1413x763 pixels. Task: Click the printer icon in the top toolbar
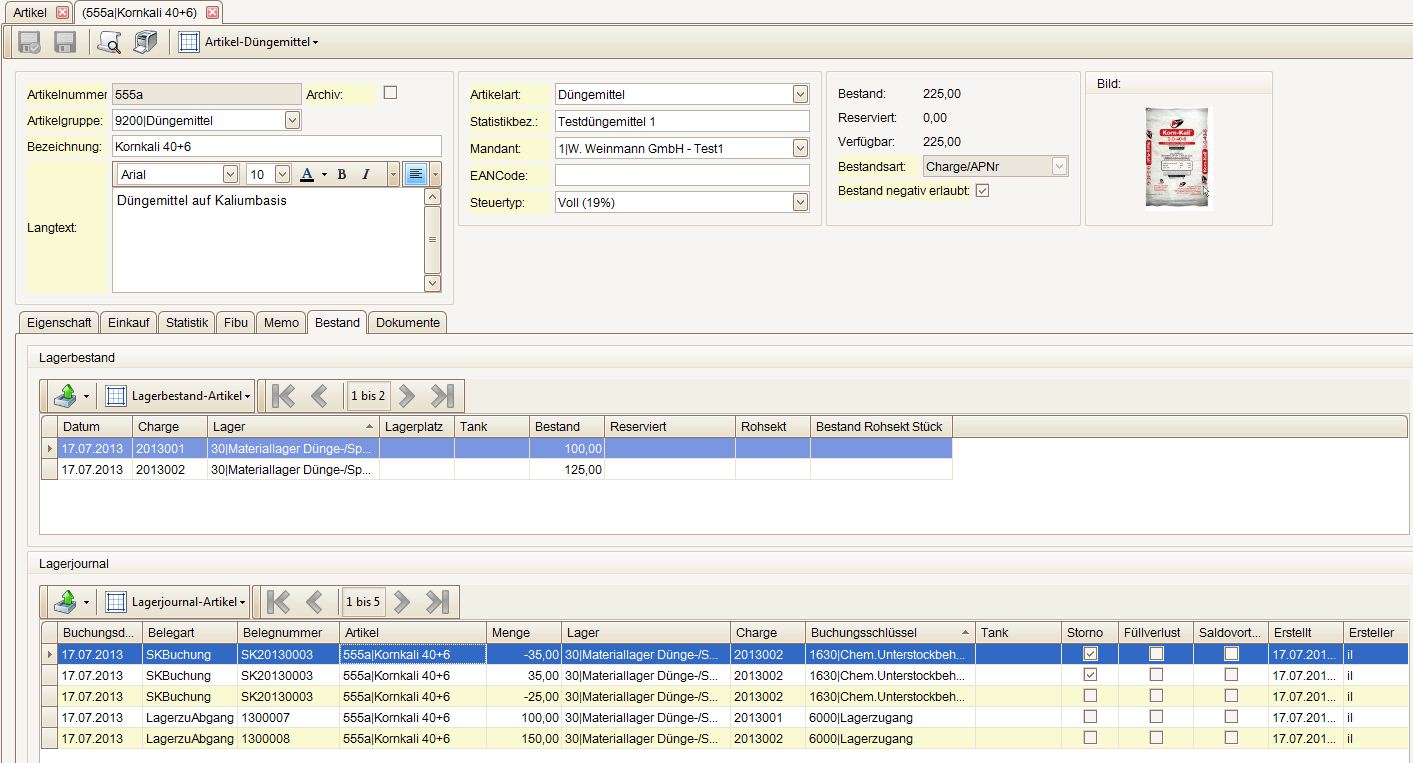point(146,42)
